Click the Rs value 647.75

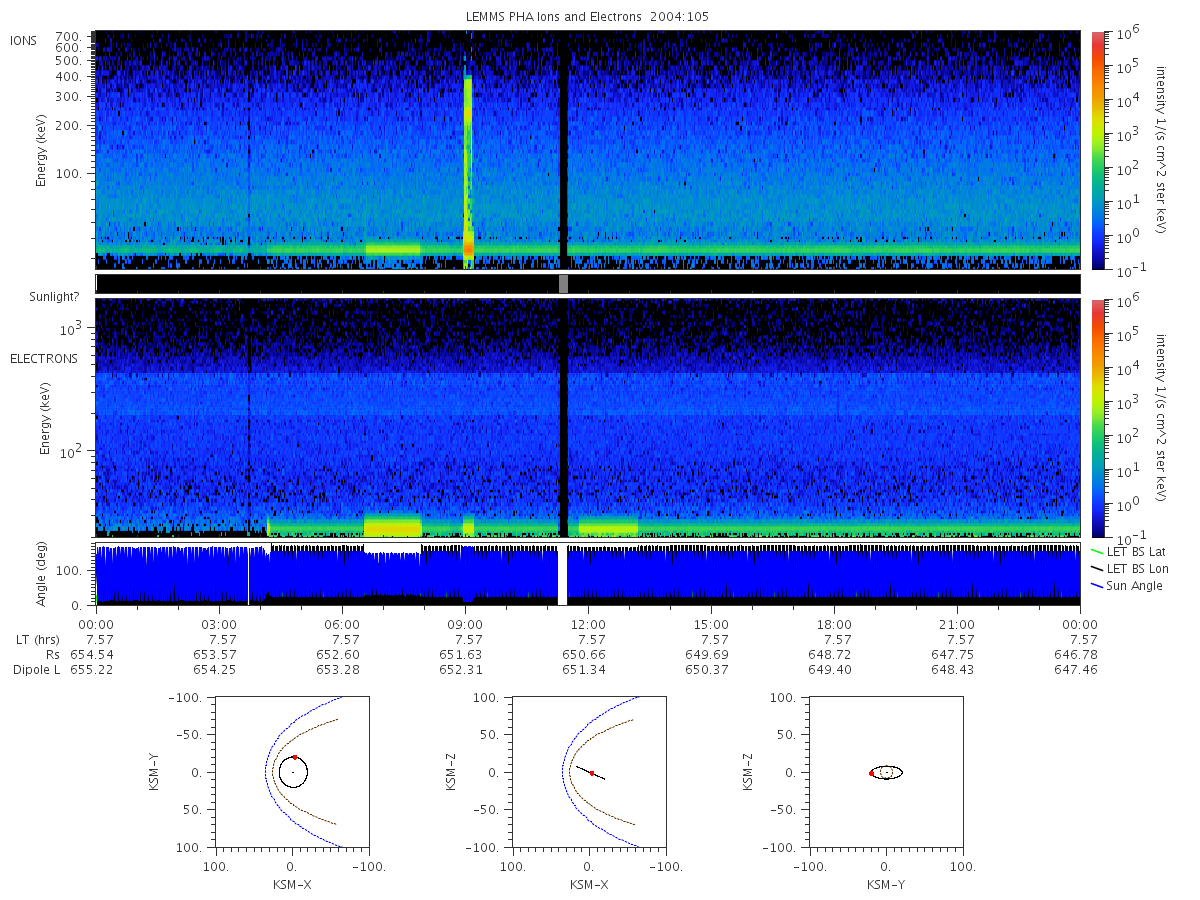coord(952,654)
